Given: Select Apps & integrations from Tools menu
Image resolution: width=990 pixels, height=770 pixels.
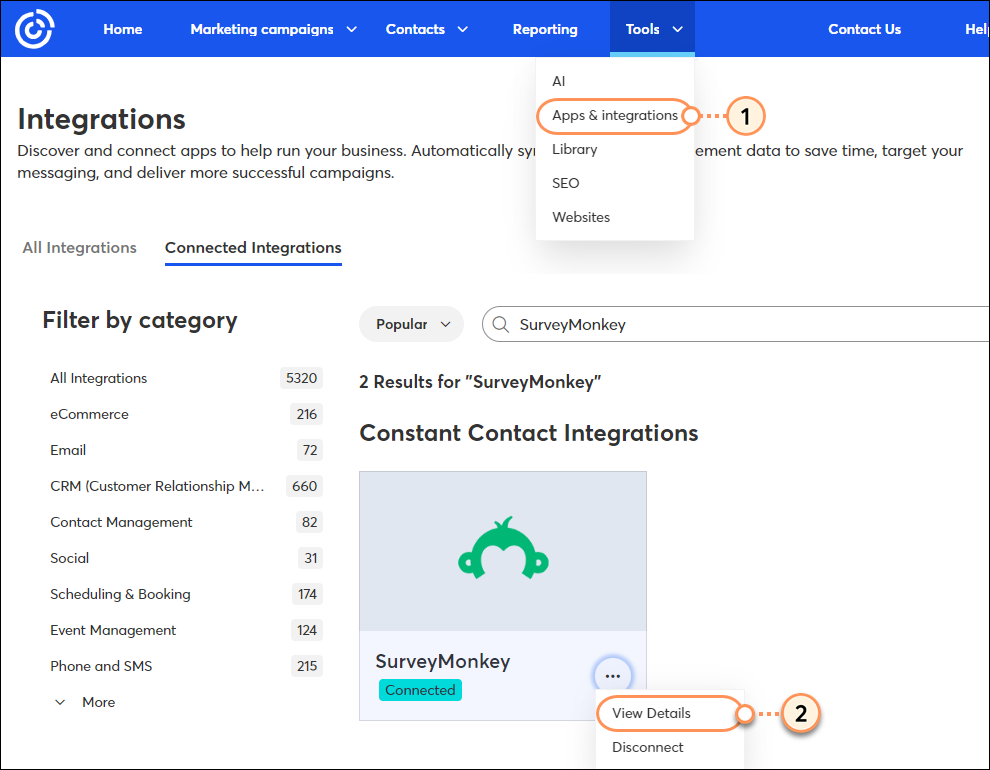Looking at the screenshot, I should point(614,116).
